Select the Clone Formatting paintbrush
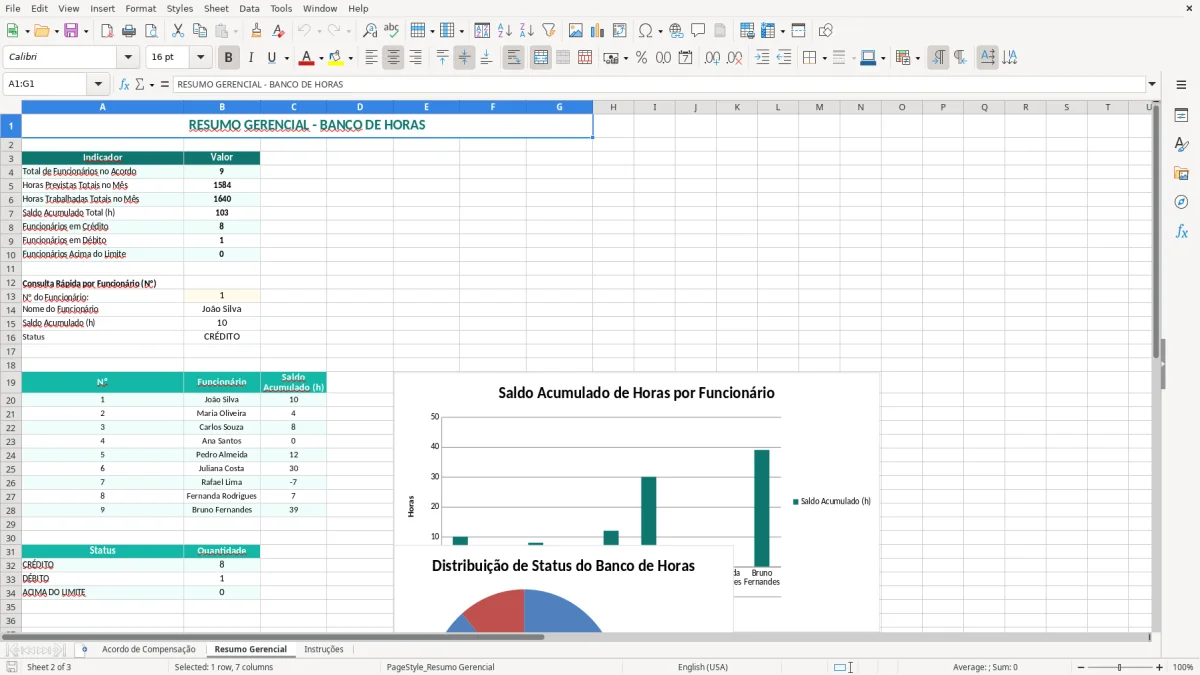 (256, 31)
